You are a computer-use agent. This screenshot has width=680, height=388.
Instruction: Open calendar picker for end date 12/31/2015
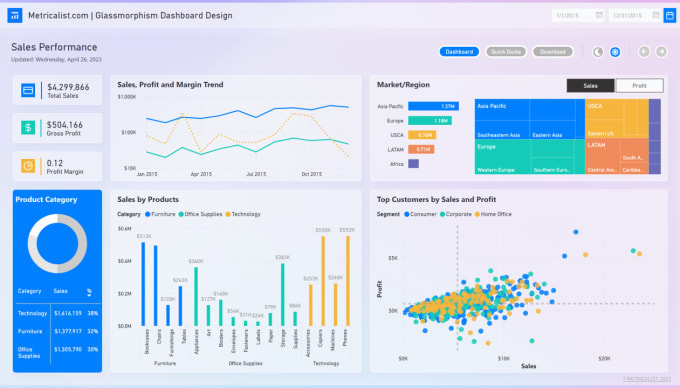pos(656,15)
